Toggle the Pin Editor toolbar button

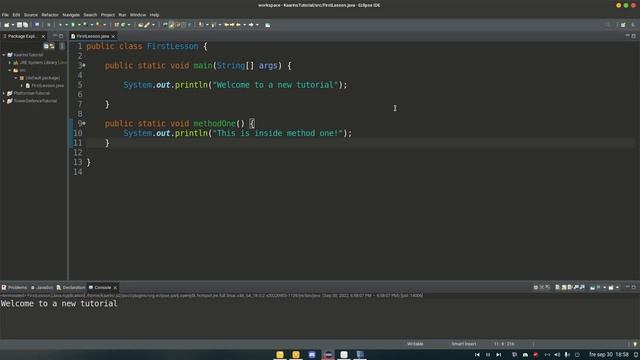pyautogui.click(x=268, y=25)
